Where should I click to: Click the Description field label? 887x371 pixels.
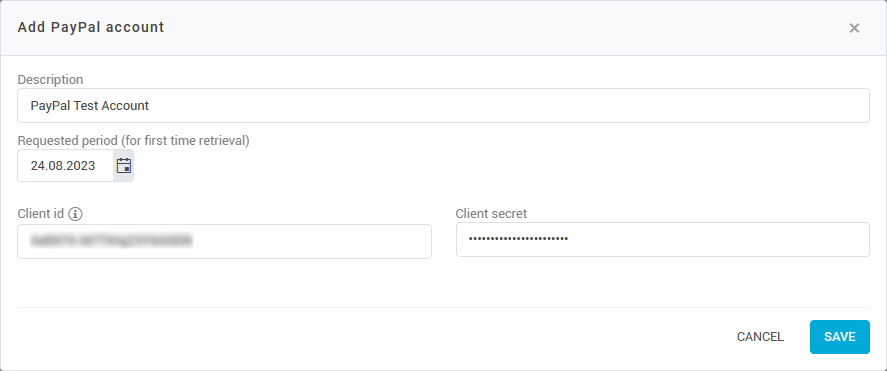click(50, 80)
